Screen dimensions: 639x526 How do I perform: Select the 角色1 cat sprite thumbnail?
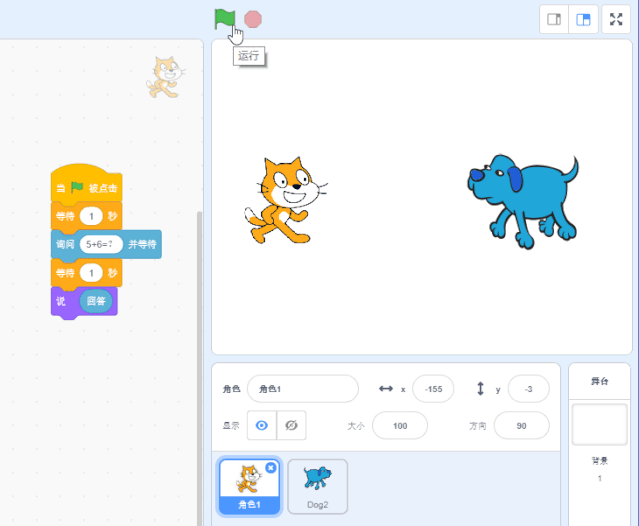click(249, 486)
